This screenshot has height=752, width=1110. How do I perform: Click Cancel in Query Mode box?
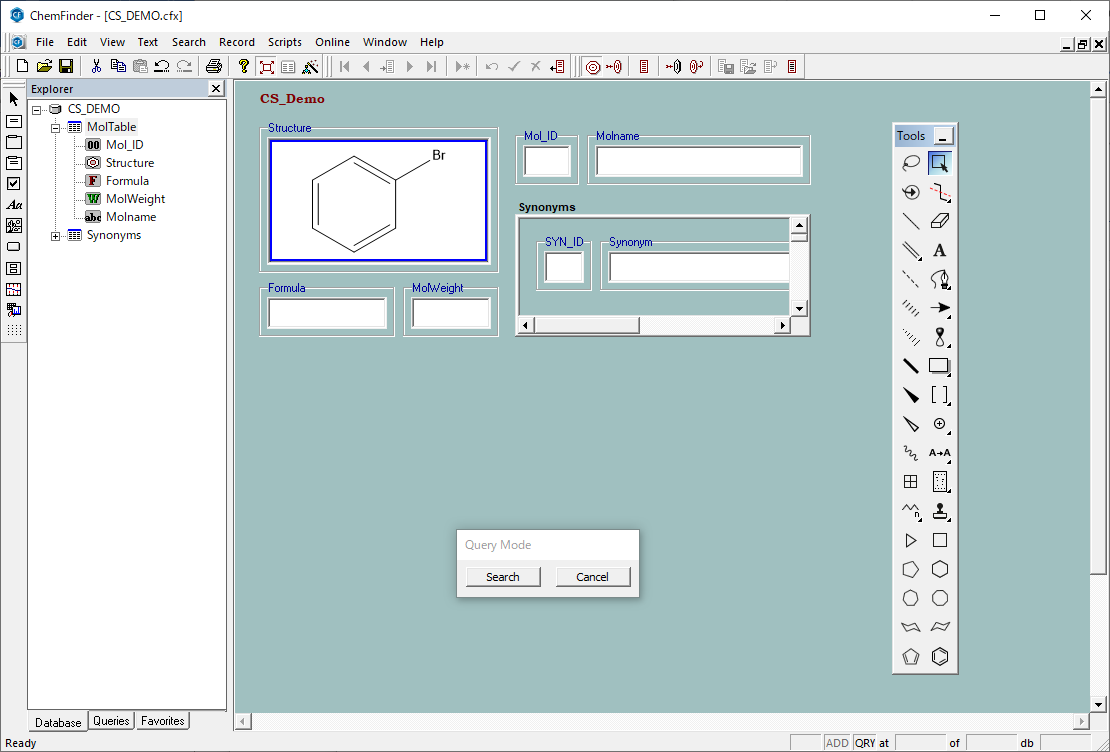point(593,577)
